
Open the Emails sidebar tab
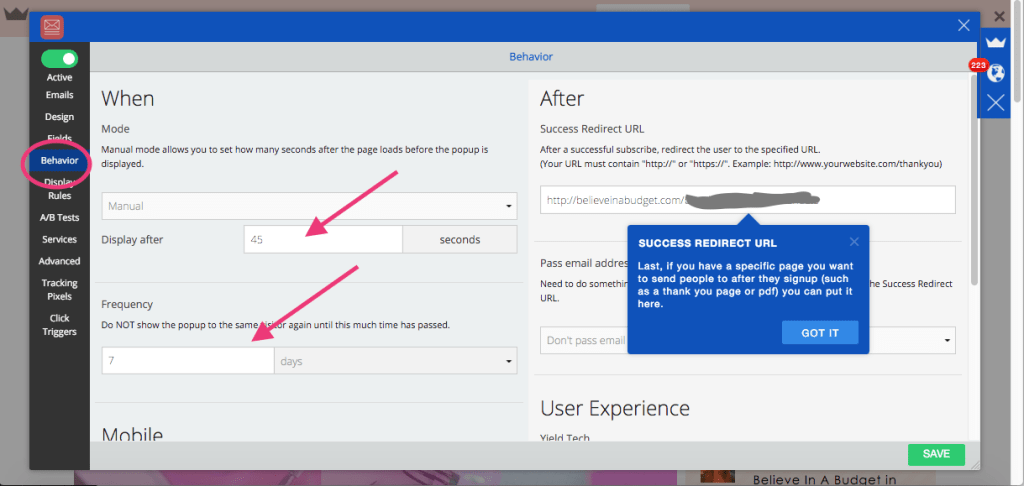[x=59, y=95]
